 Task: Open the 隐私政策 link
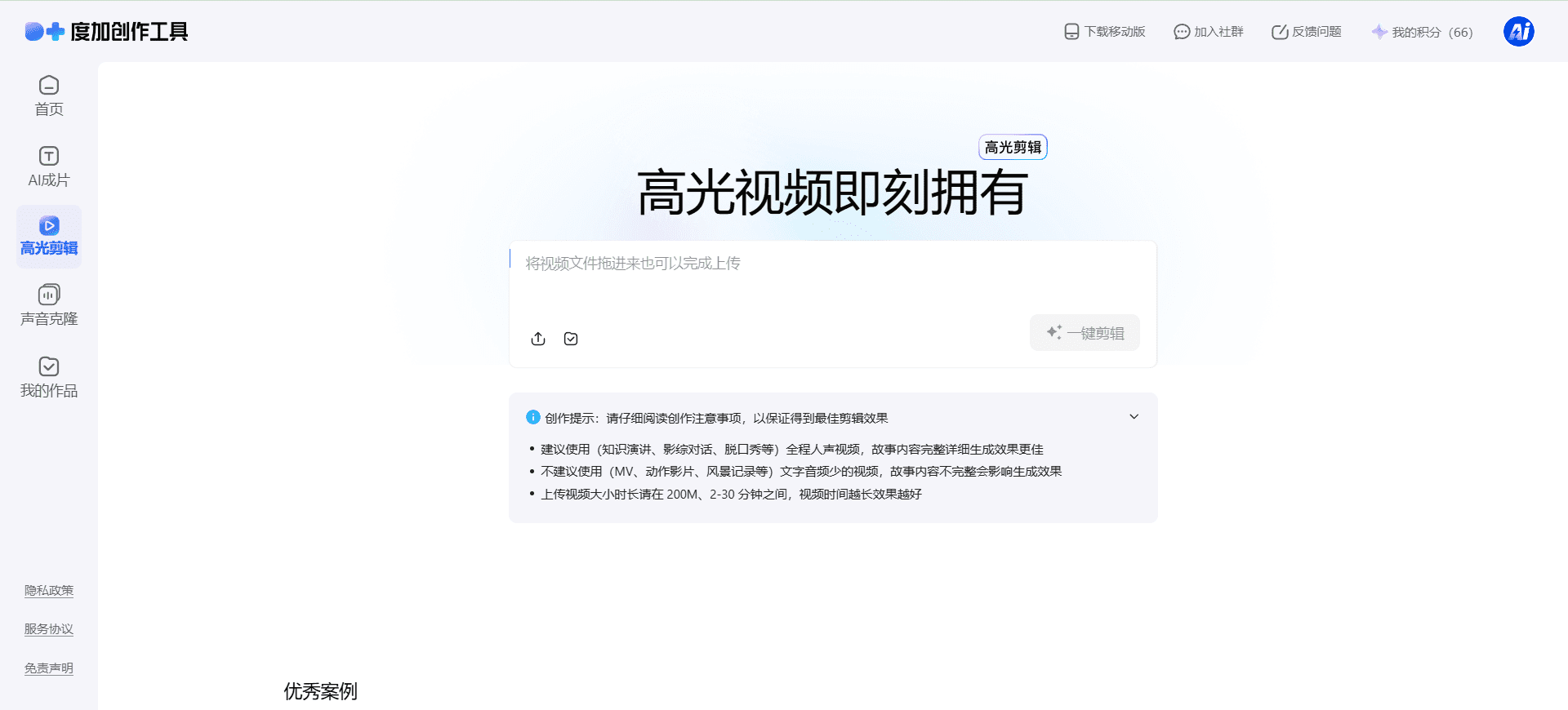pyautogui.click(x=49, y=591)
